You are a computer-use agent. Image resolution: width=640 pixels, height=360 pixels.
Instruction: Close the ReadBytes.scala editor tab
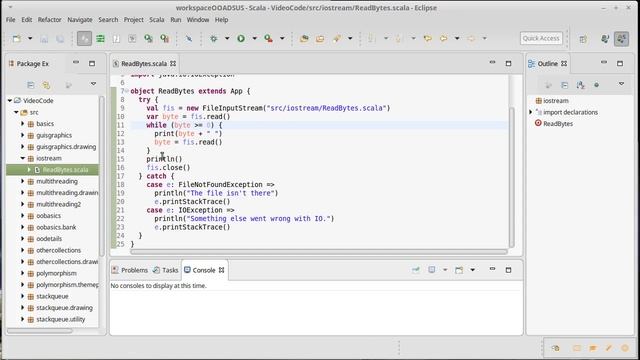pos(173,64)
